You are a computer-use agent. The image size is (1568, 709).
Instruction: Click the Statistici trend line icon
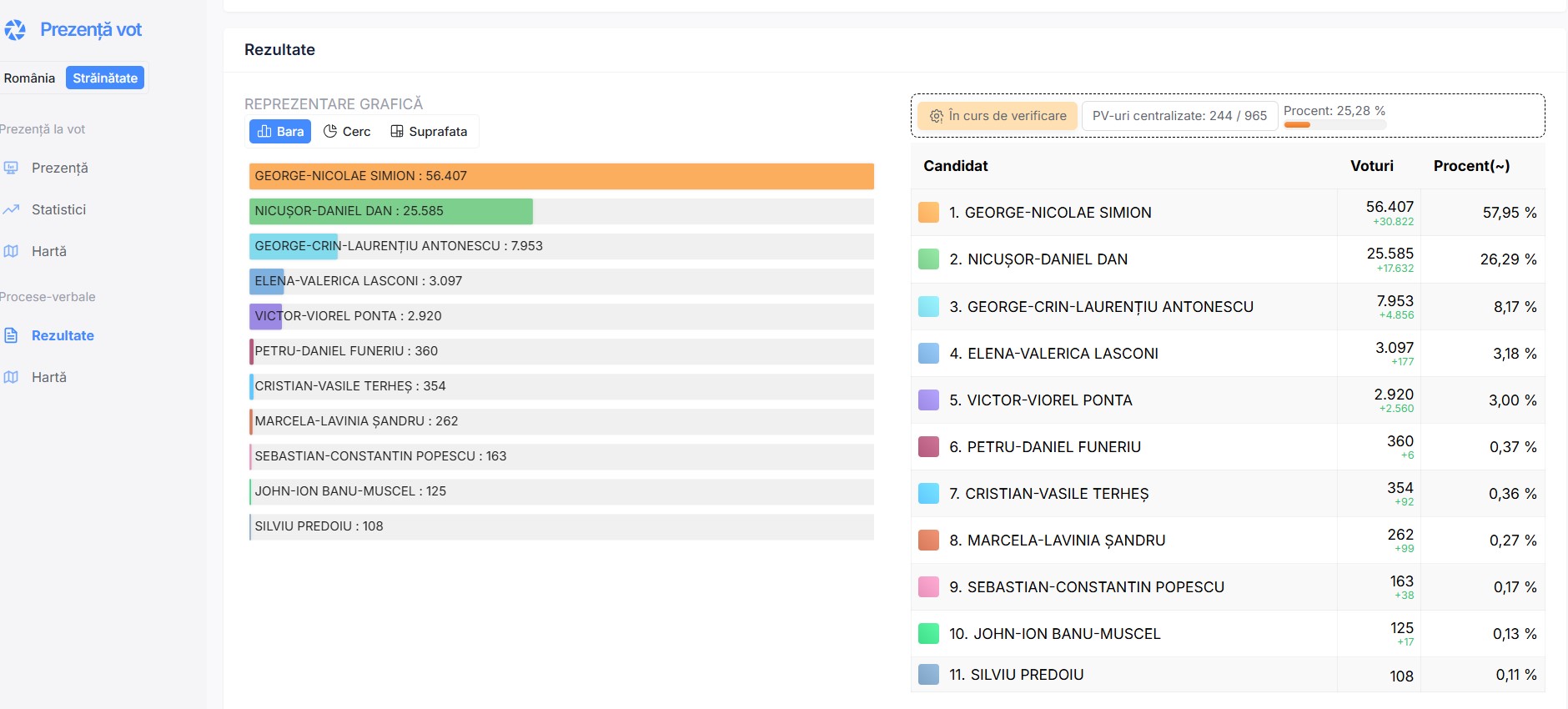(11, 209)
